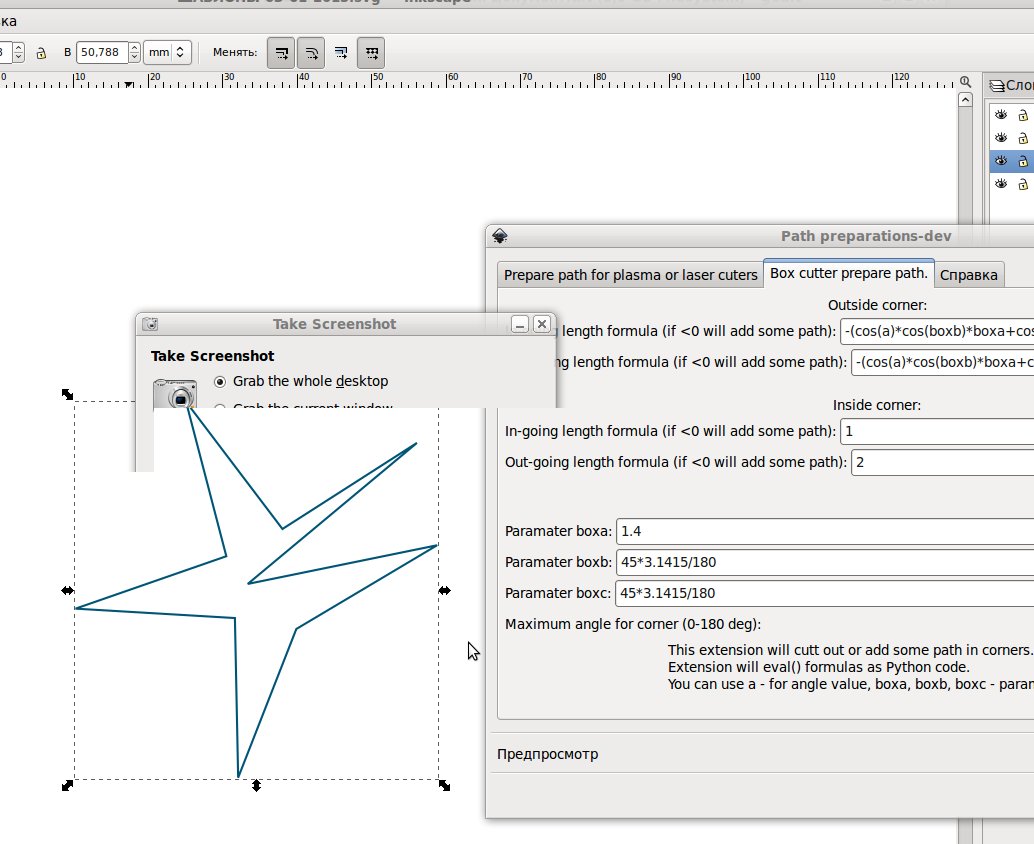Click the Inside corner: heading text

[876, 406]
